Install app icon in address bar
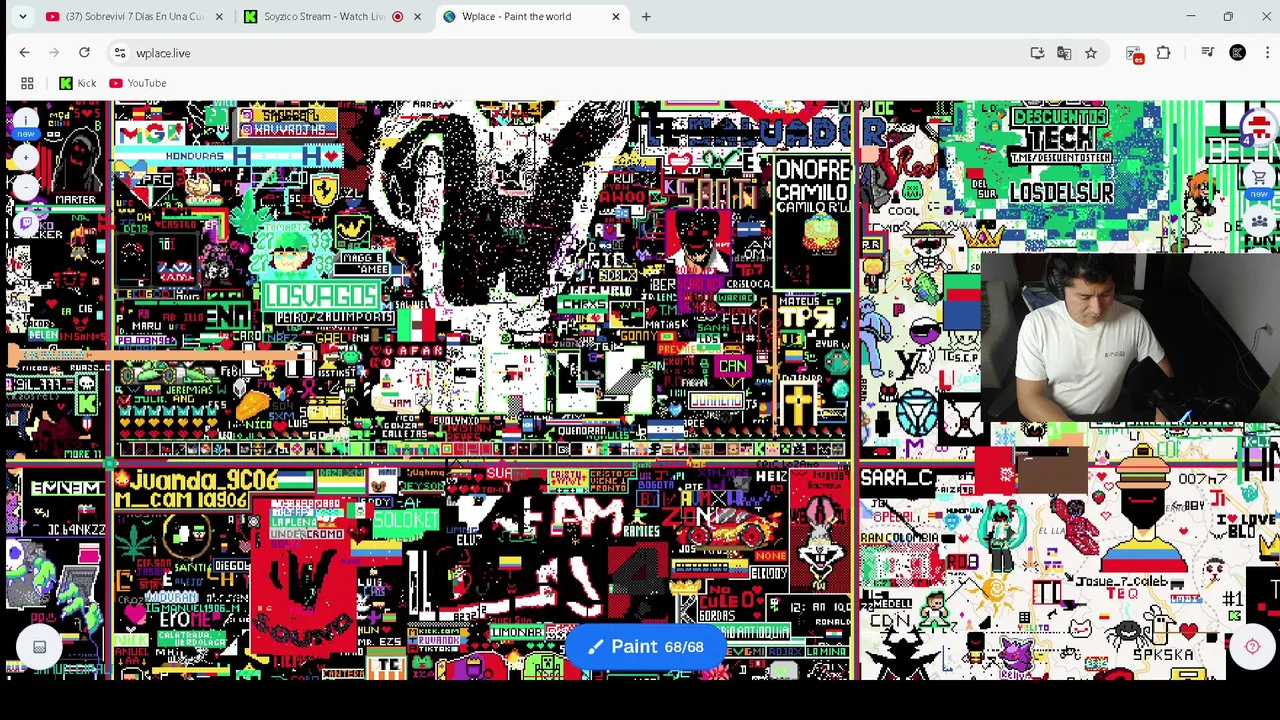 [1037, 53]
